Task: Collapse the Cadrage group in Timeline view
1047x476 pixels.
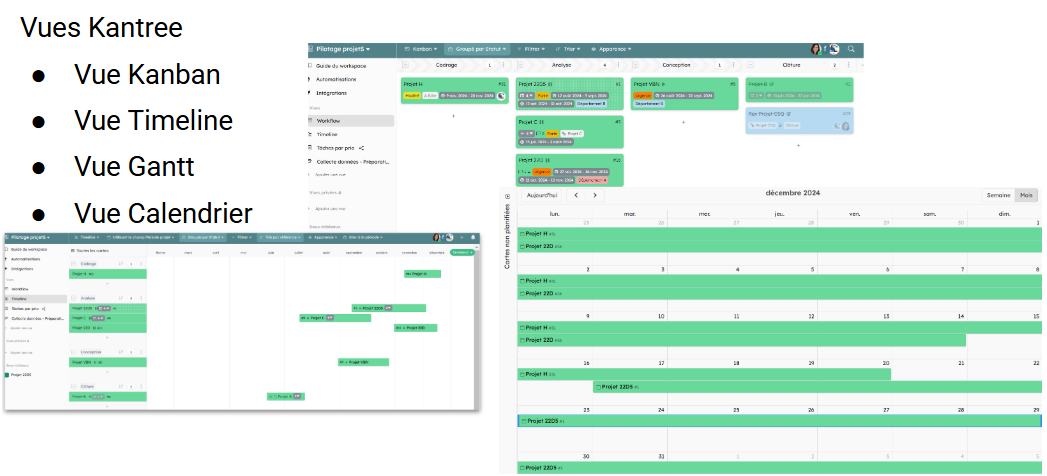Action: pyautogui.click(x=74, y=264)
